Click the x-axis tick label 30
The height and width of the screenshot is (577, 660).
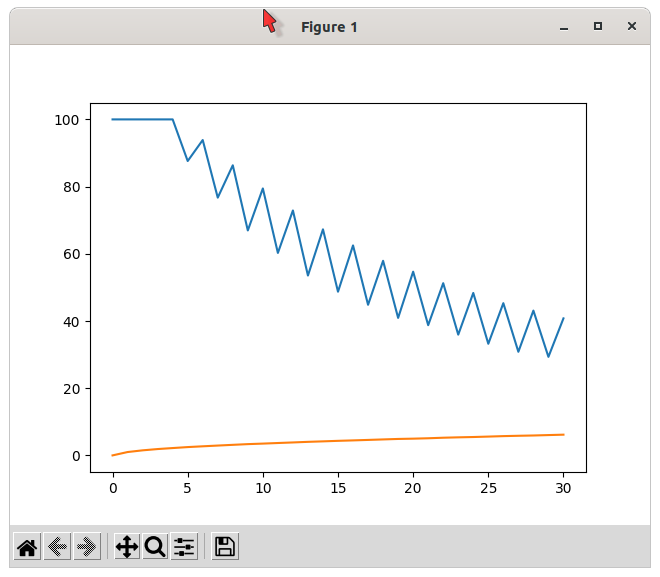coord(564,489)
